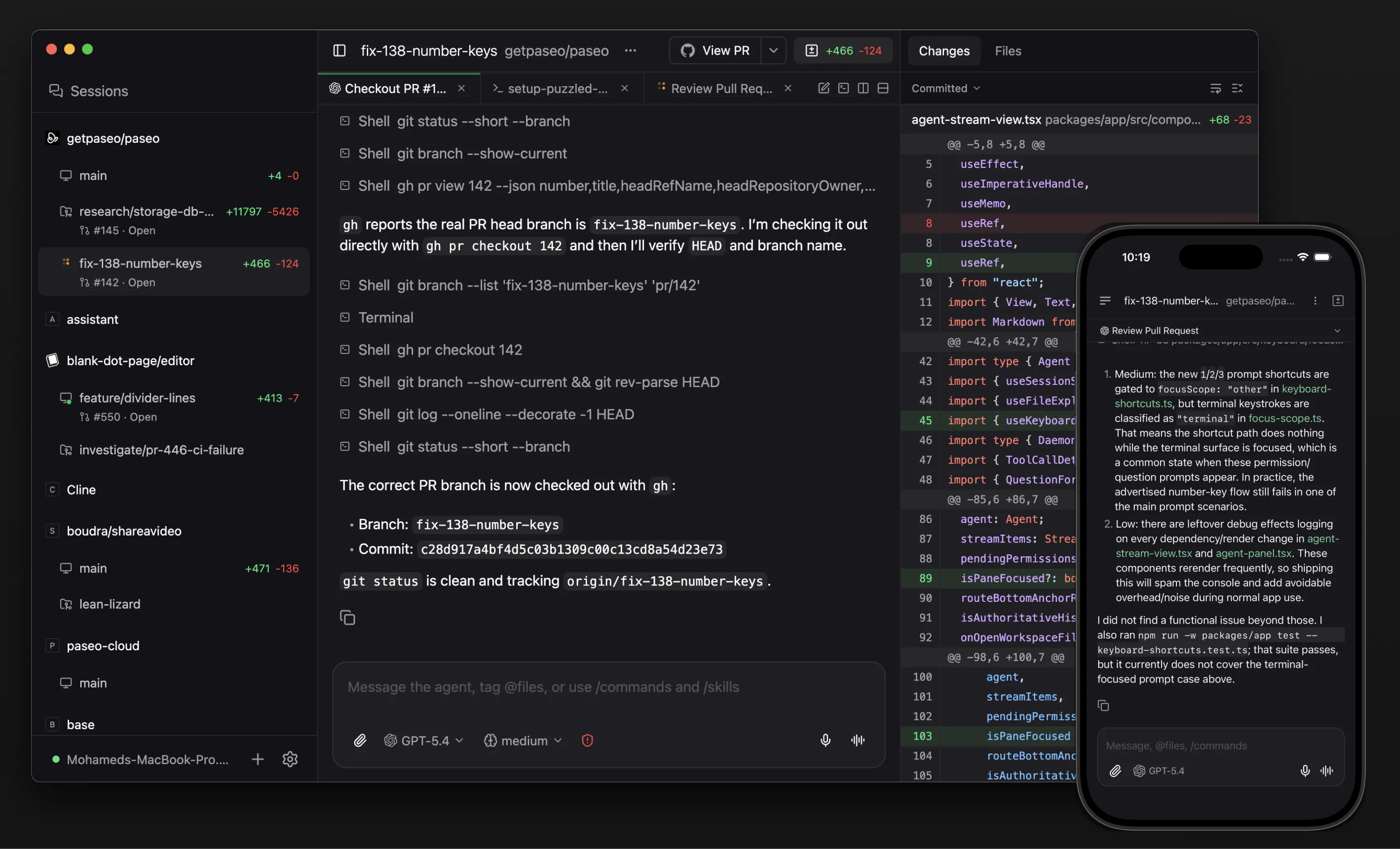Image resolution: width=1400 pixels, height=849 pixels.
Task: Close the Checkout PR tab
Action: pos(462,88)
